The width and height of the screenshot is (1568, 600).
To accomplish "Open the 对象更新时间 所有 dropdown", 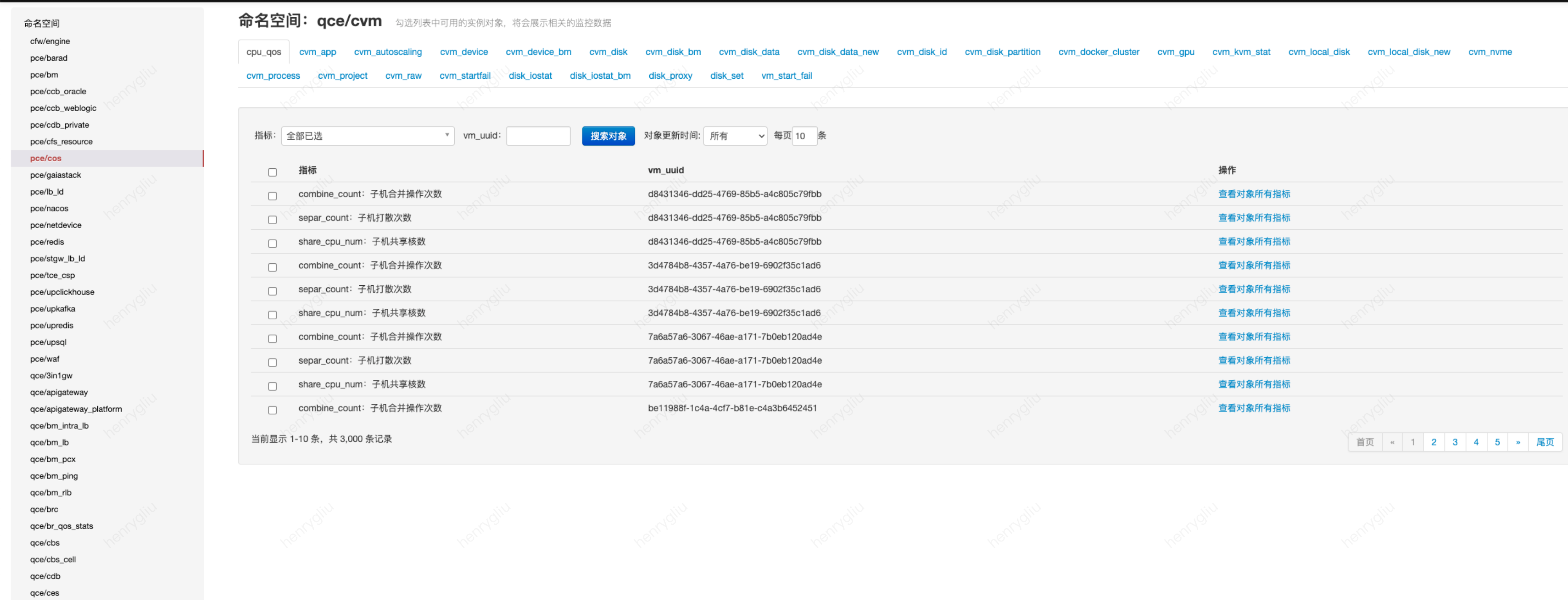I will pos(735,136).
